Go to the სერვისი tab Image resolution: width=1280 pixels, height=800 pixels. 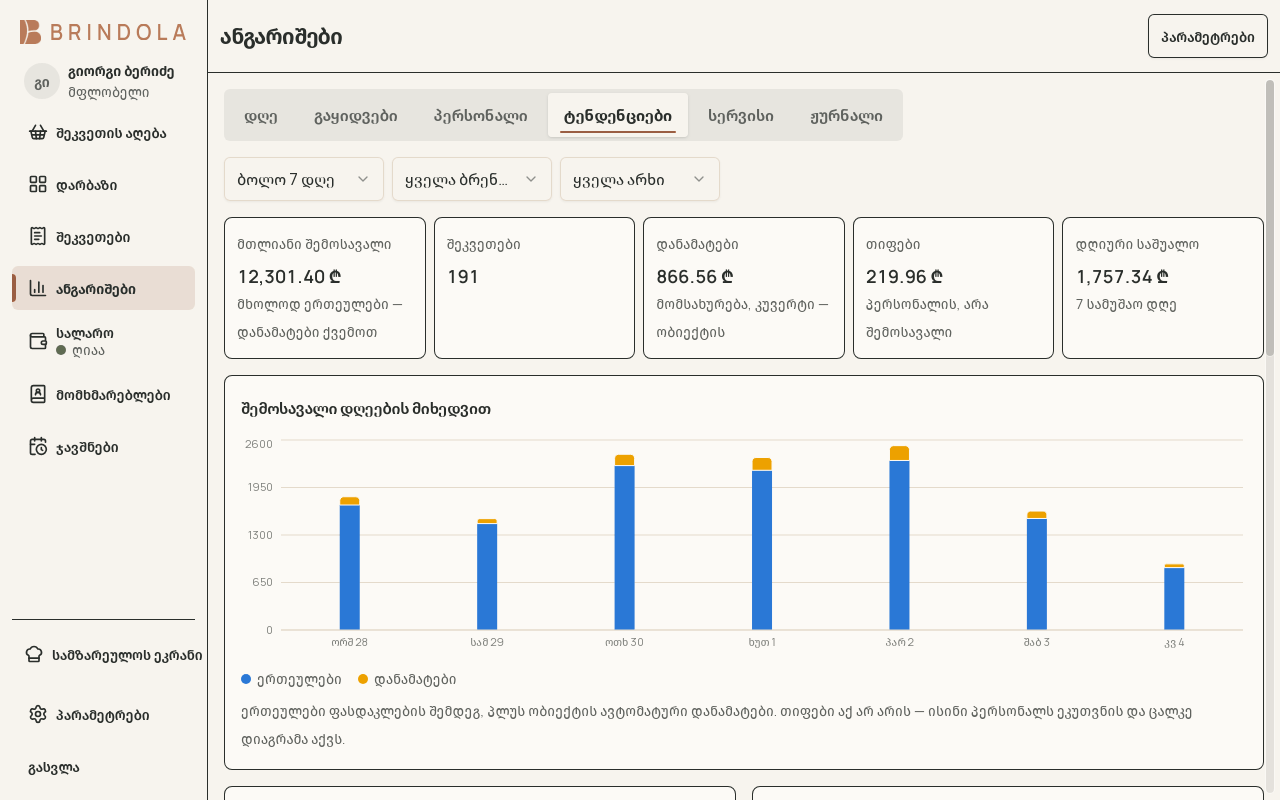741,115
